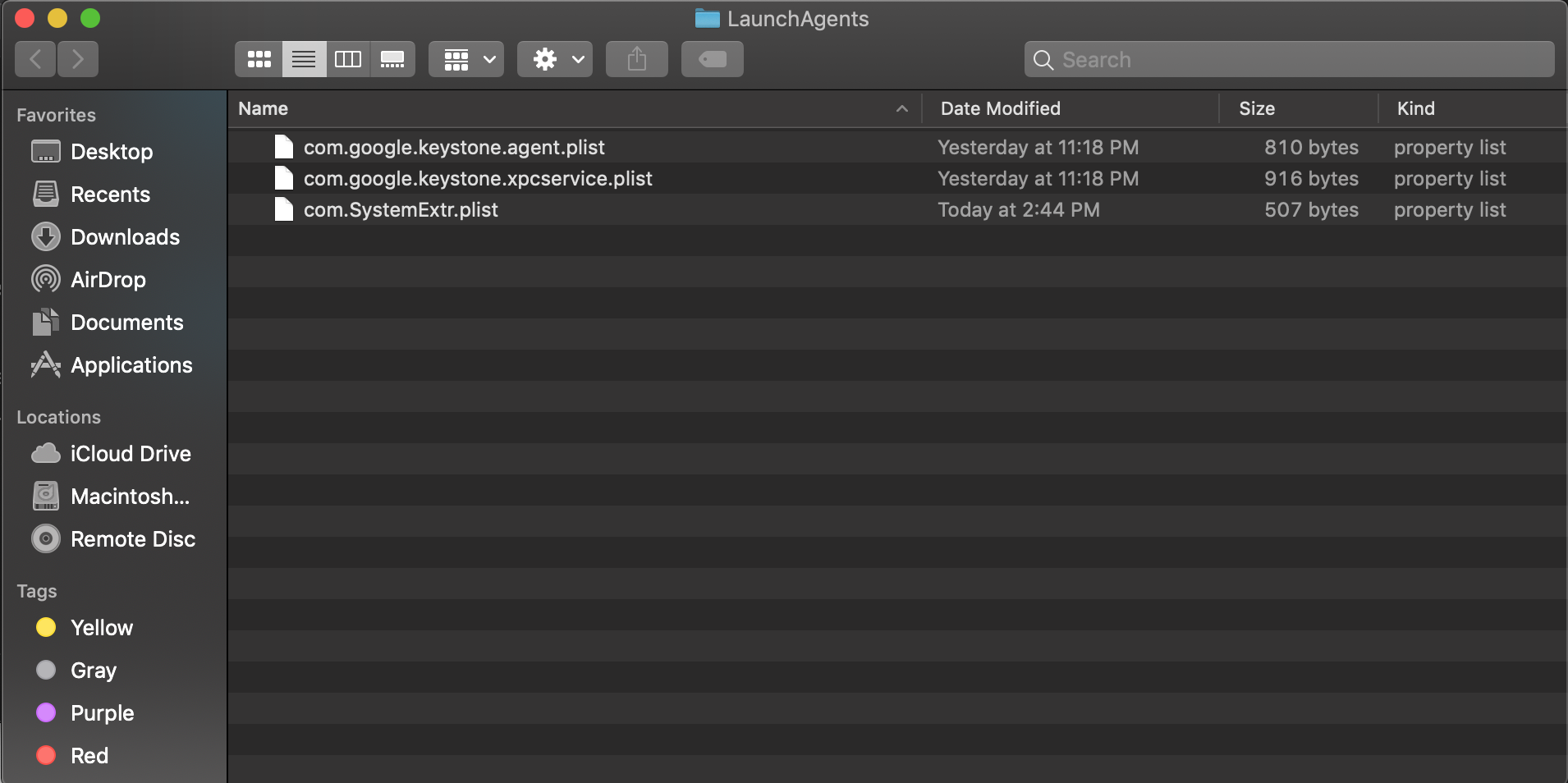
Task: Click the com.google.keystone.xpcservice.plist document icon
Action: (x=284, y=178)
